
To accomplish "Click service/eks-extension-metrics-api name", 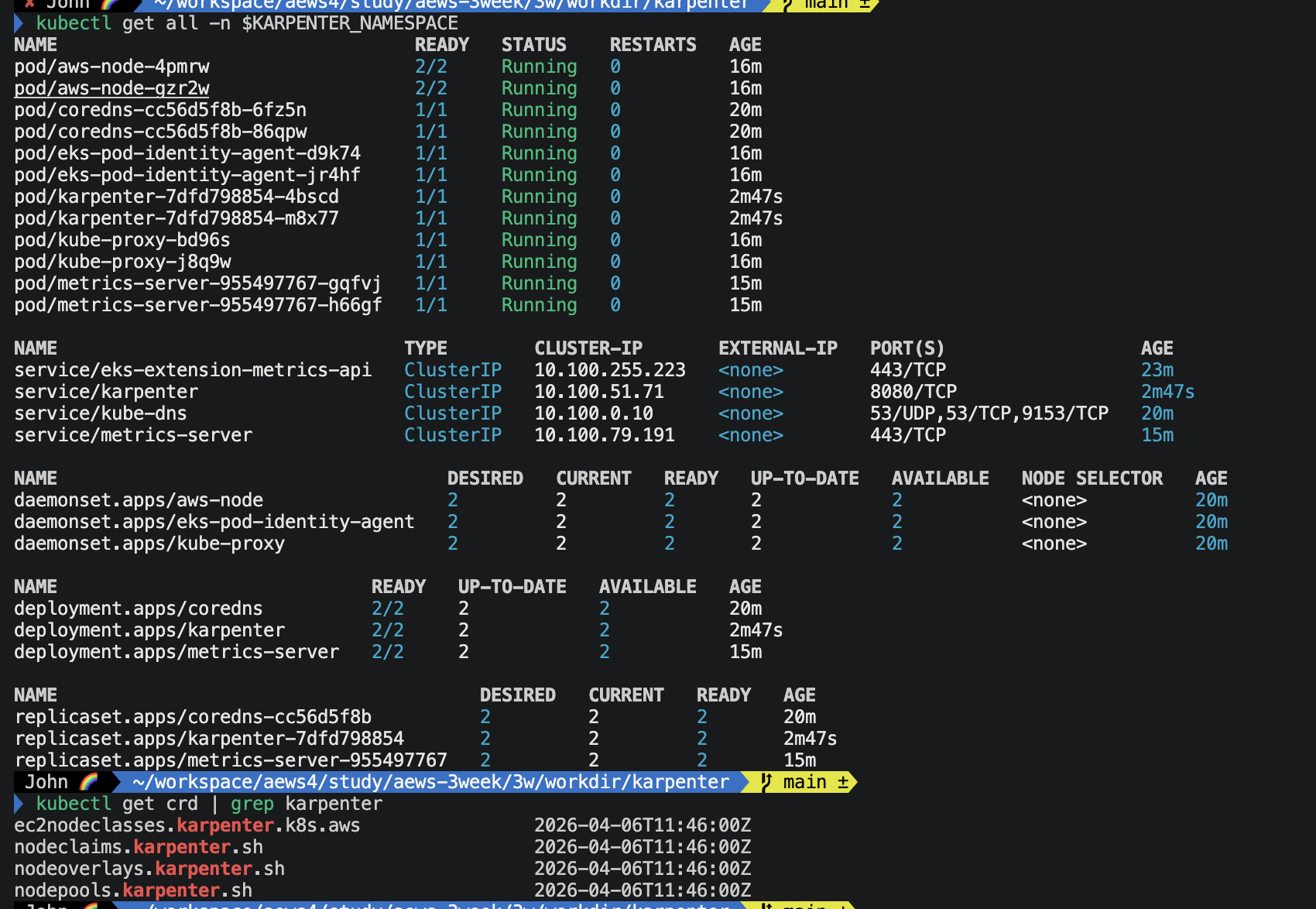I will [193, 370].
